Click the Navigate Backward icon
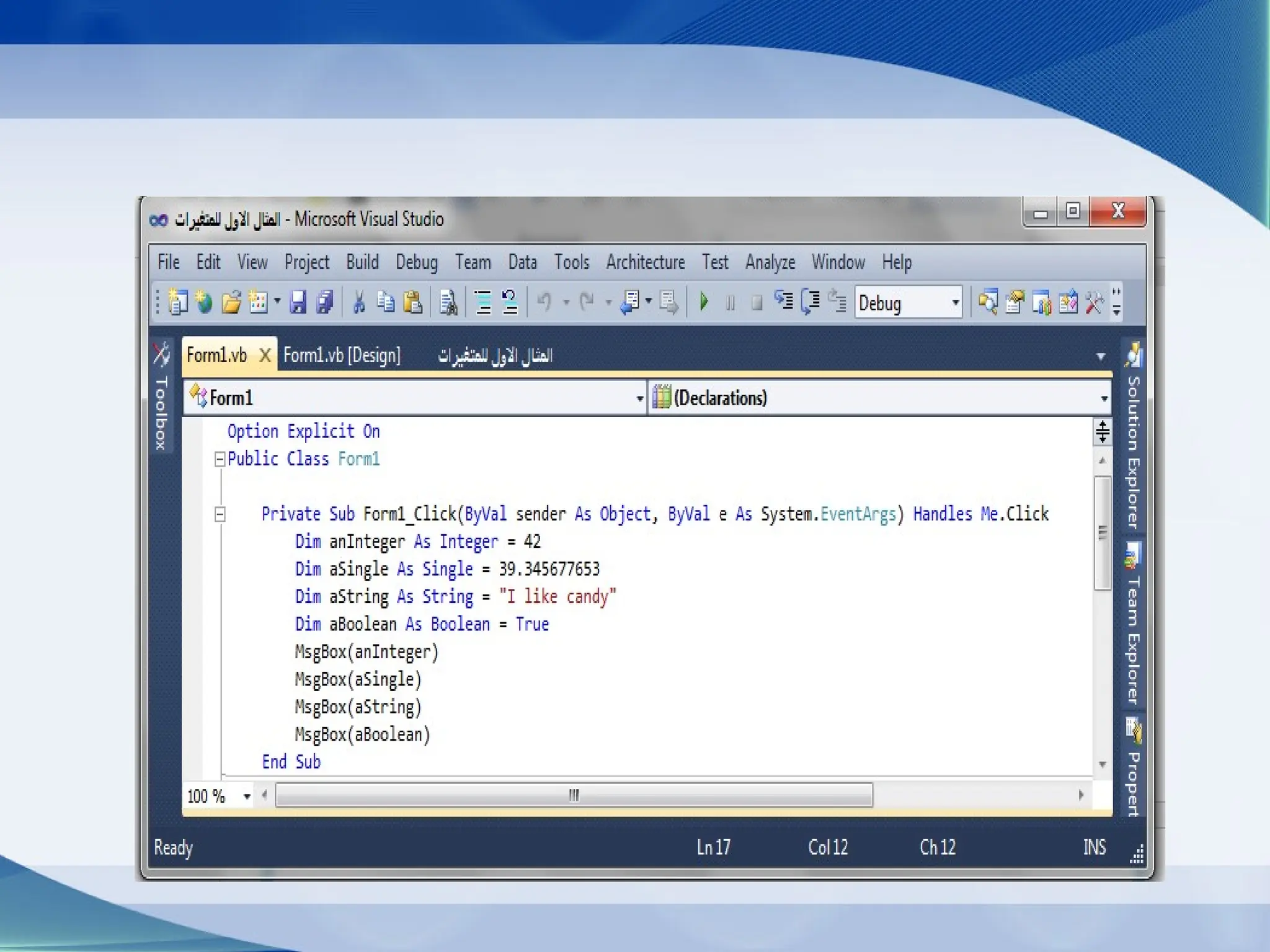 tap(629, 302)
